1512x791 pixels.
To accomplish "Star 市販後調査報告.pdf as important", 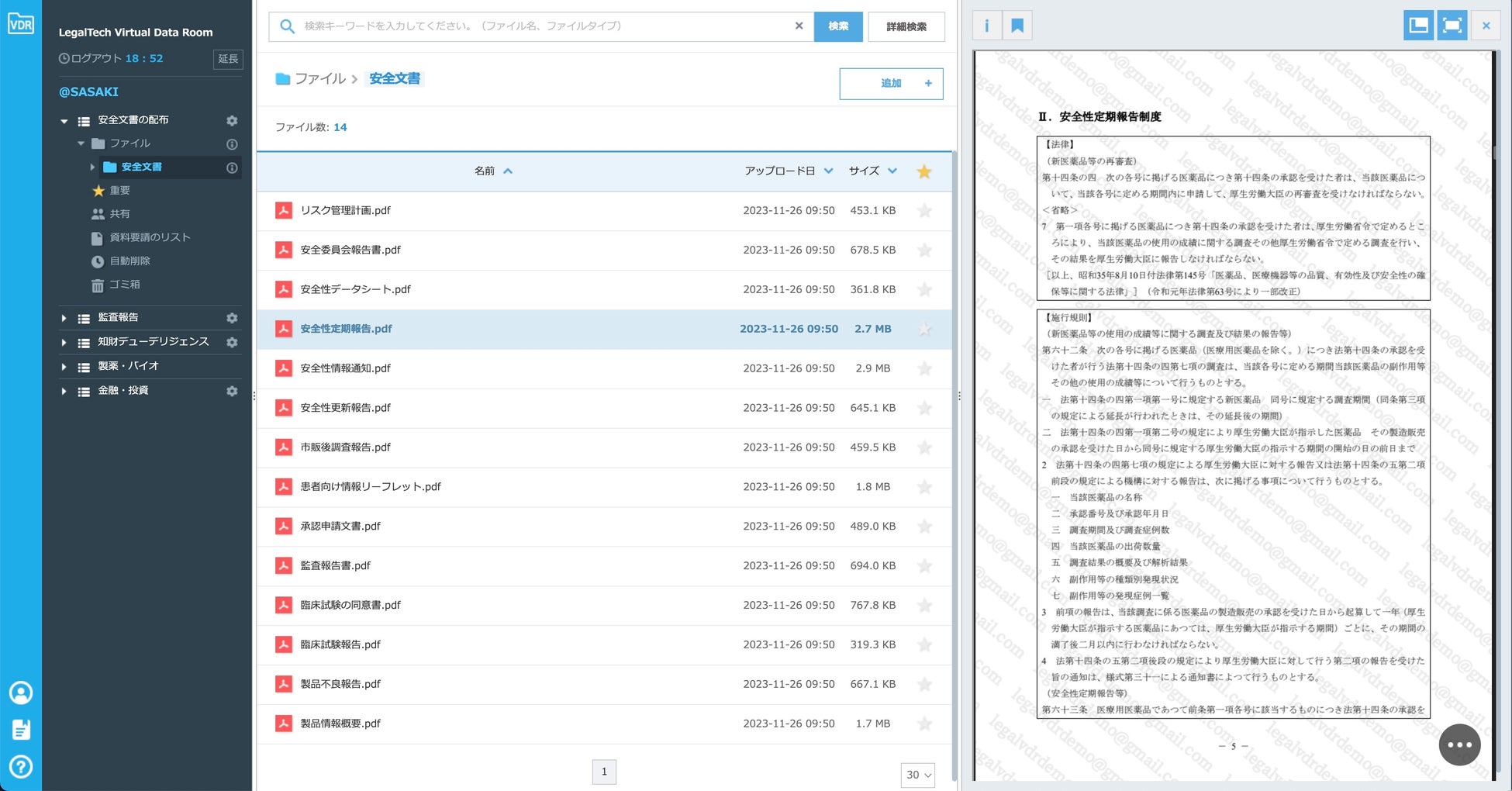I will [924, 447].
